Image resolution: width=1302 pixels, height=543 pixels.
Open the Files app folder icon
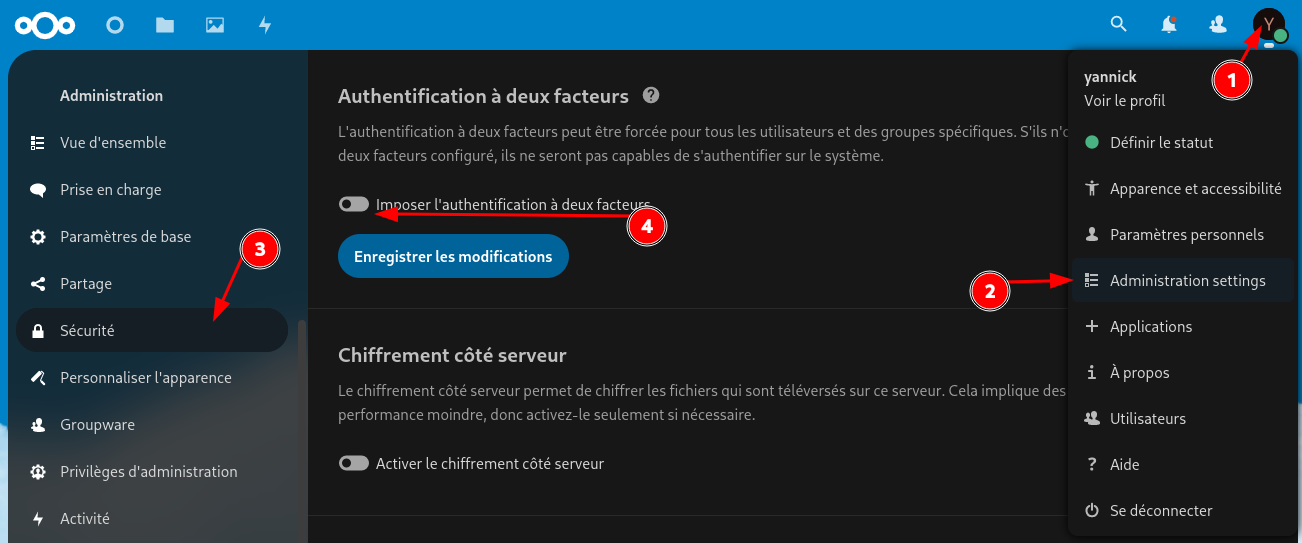click(x=165, y=25)
